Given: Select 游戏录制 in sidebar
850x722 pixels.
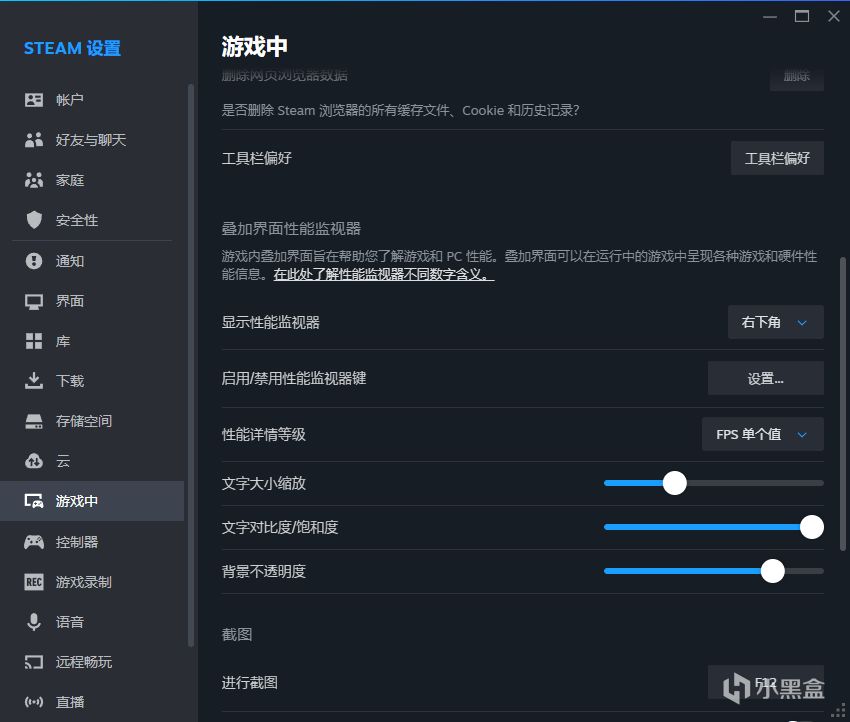Looking at the screenshot, I should 92,582.
